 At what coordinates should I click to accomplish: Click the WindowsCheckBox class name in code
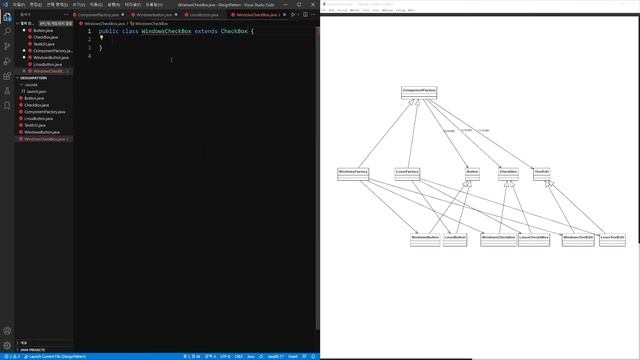pos(166,31)
